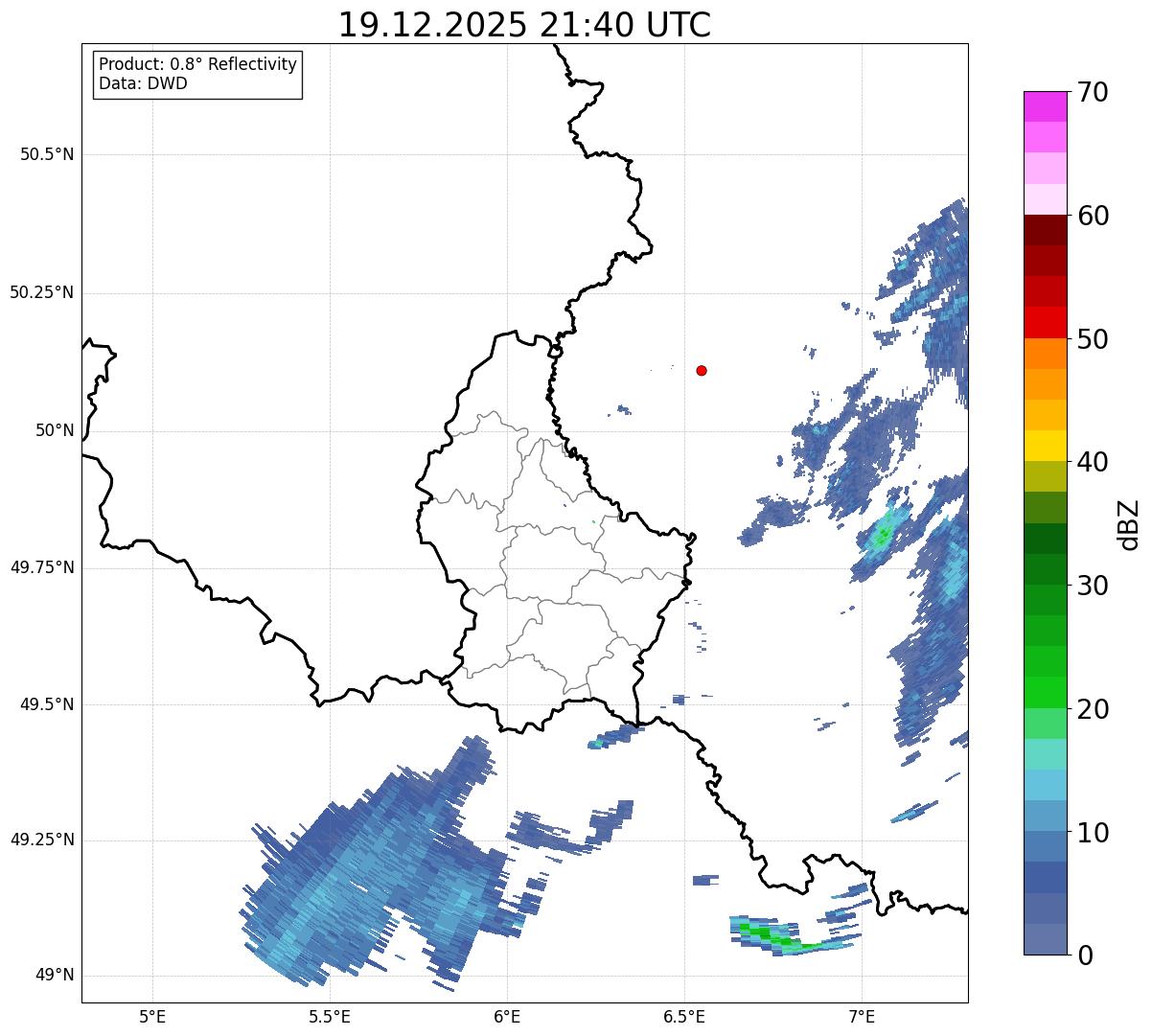Pick the slate blue swatch at colorbar bottom

click(x=1045, y=939)
